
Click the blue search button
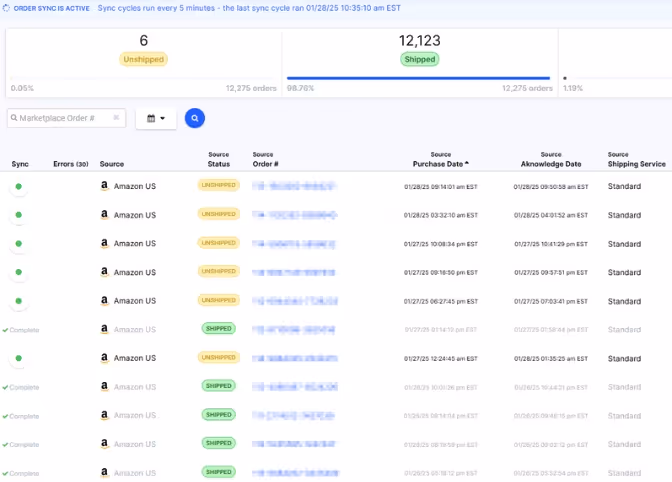195,118
